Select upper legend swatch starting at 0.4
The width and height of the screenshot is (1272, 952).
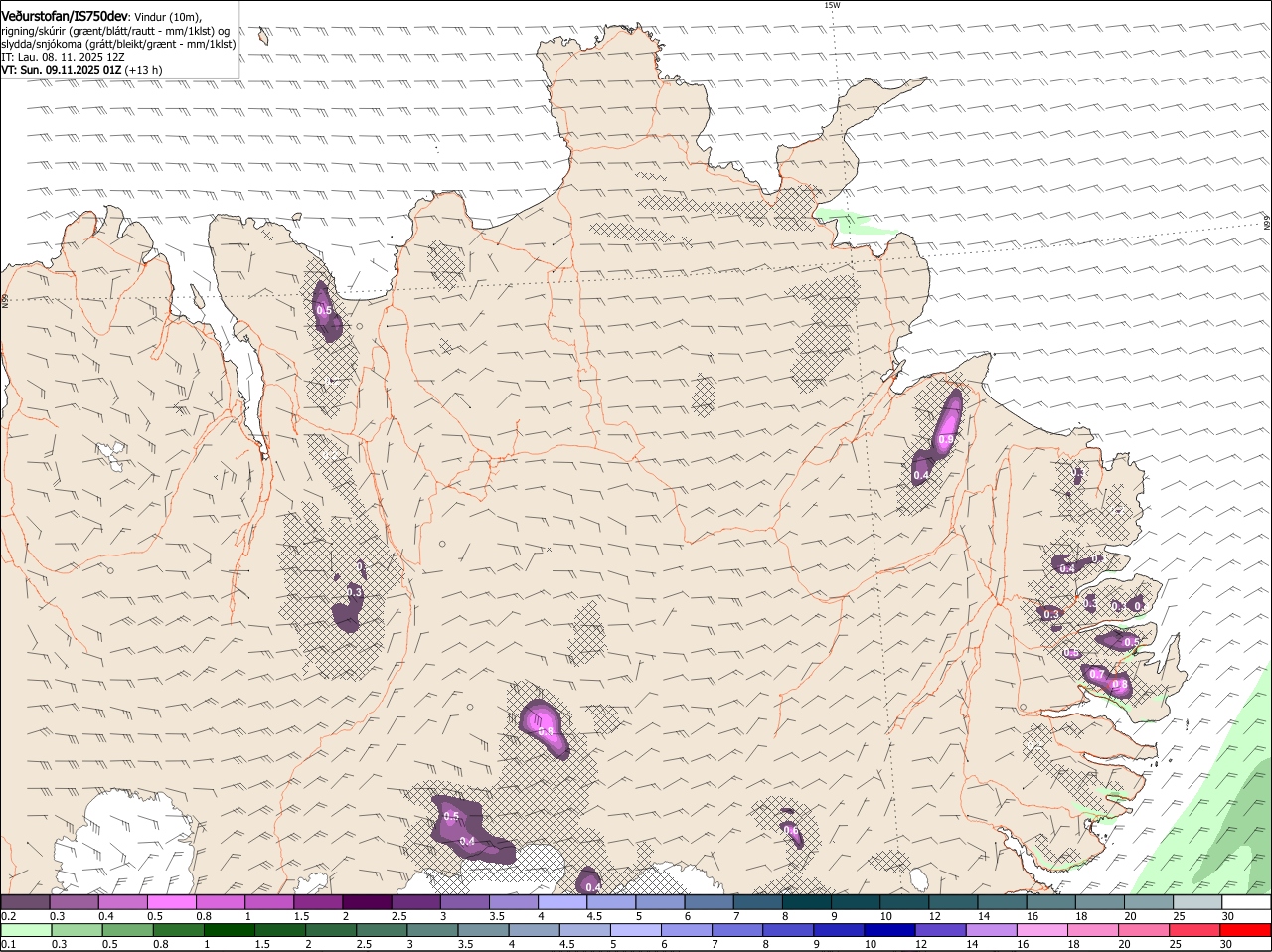click(x=122, y=902)
